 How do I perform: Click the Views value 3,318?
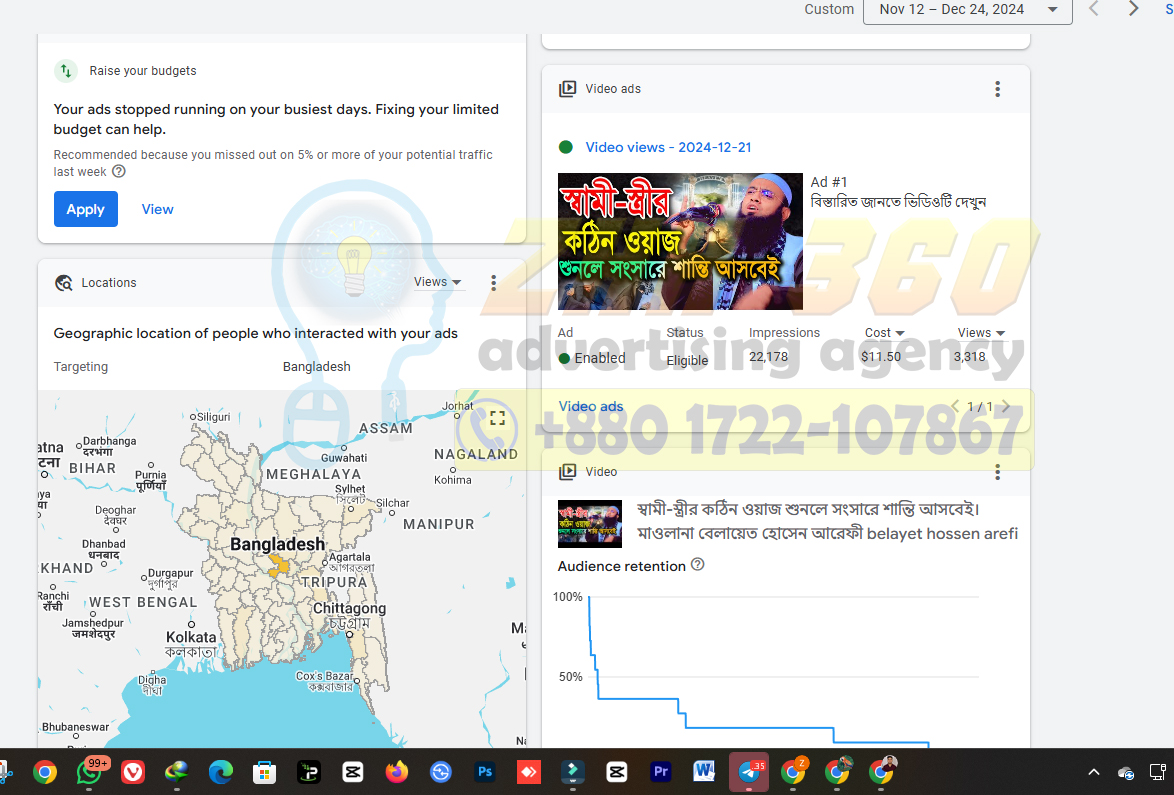pos(970,357)
